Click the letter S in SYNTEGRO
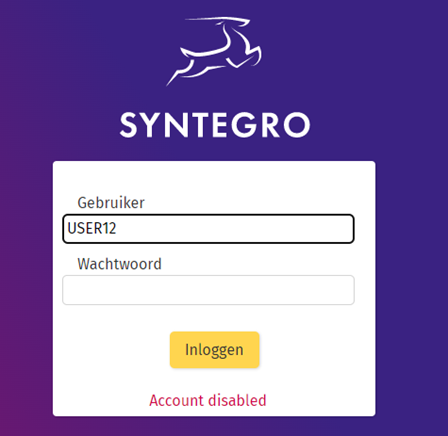The height and width of the screenshot is (436, 448). pyautogui.click(x=129, y=125)
